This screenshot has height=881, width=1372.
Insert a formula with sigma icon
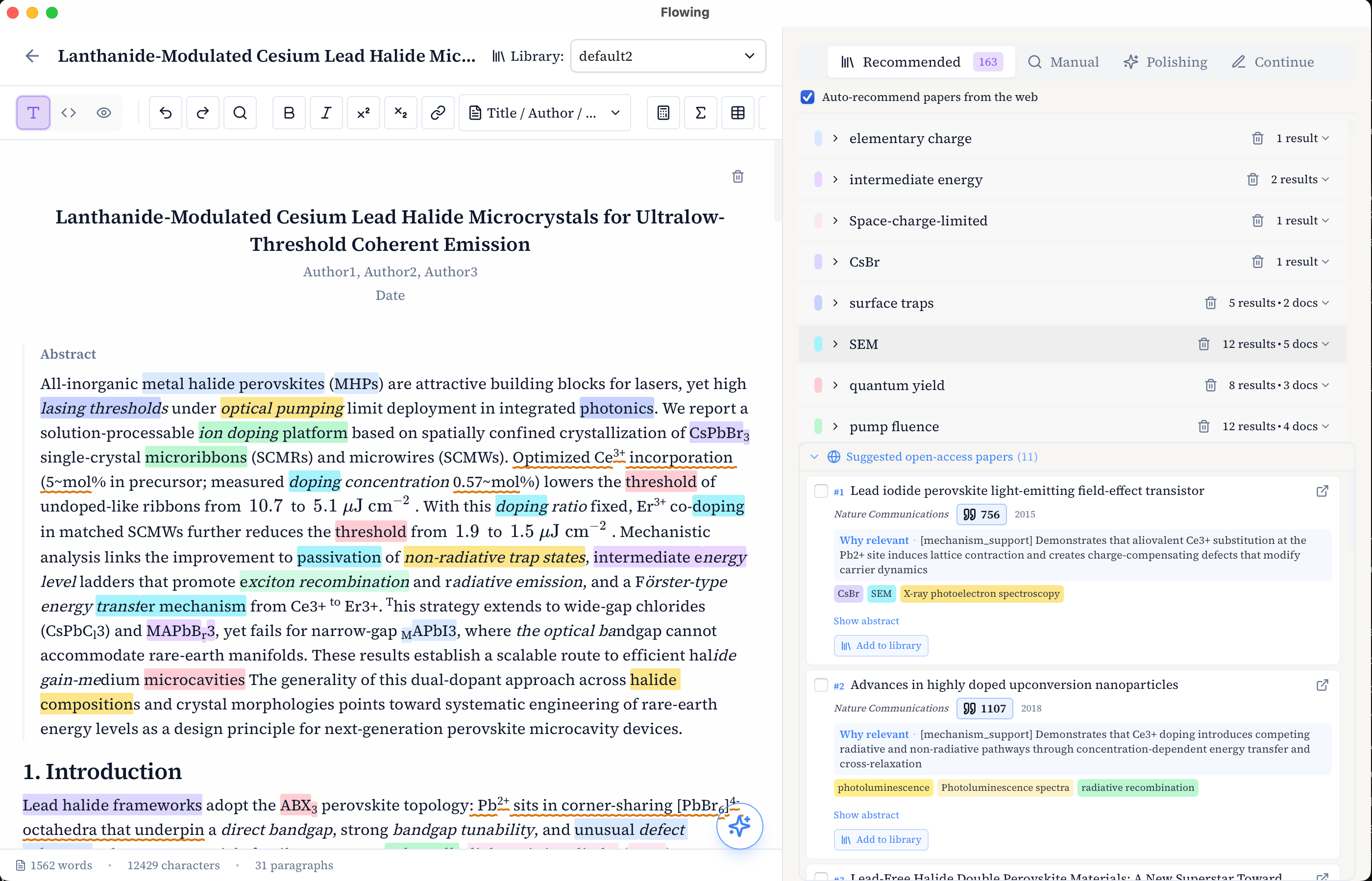(700, 113)
